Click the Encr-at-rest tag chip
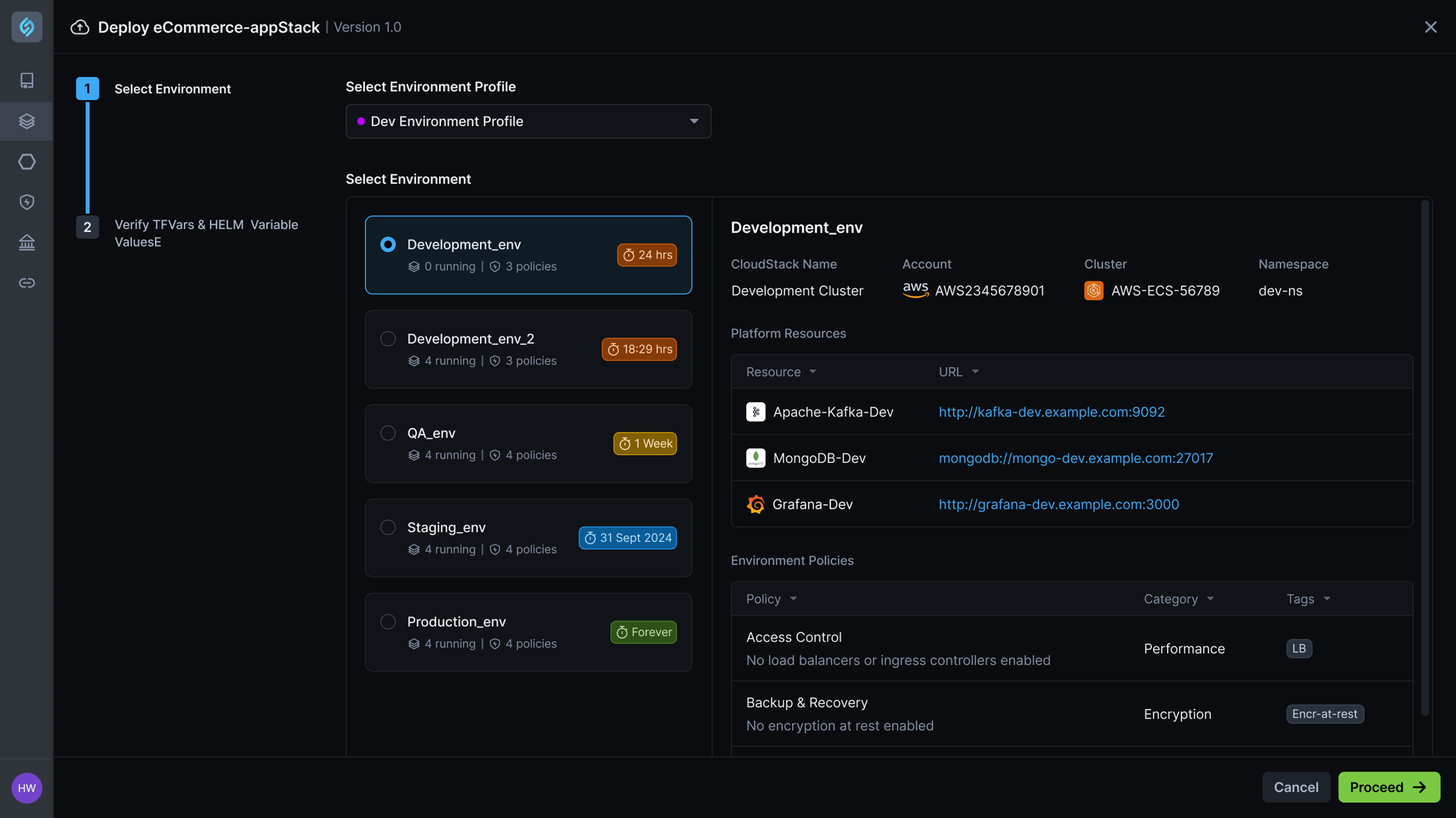1456x818 pixels. coord(1324,714)
